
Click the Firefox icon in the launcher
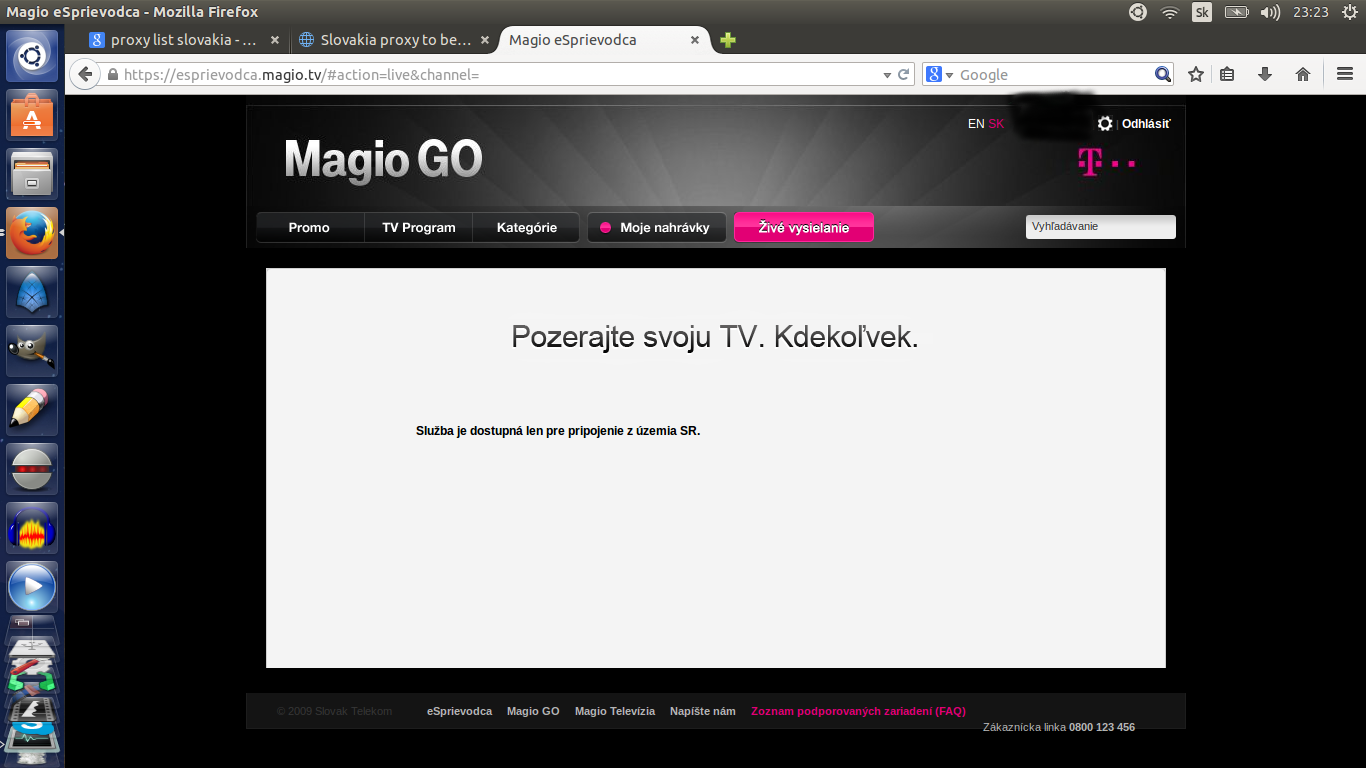point(33,232)
